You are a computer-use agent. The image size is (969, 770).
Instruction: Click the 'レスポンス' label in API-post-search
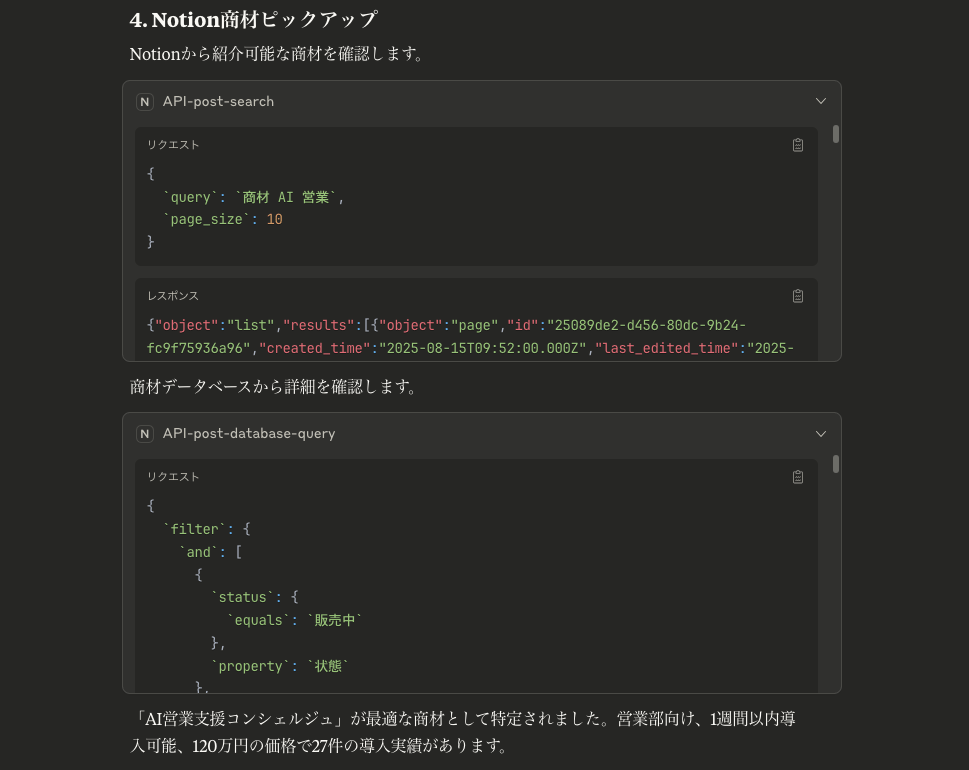173,296
